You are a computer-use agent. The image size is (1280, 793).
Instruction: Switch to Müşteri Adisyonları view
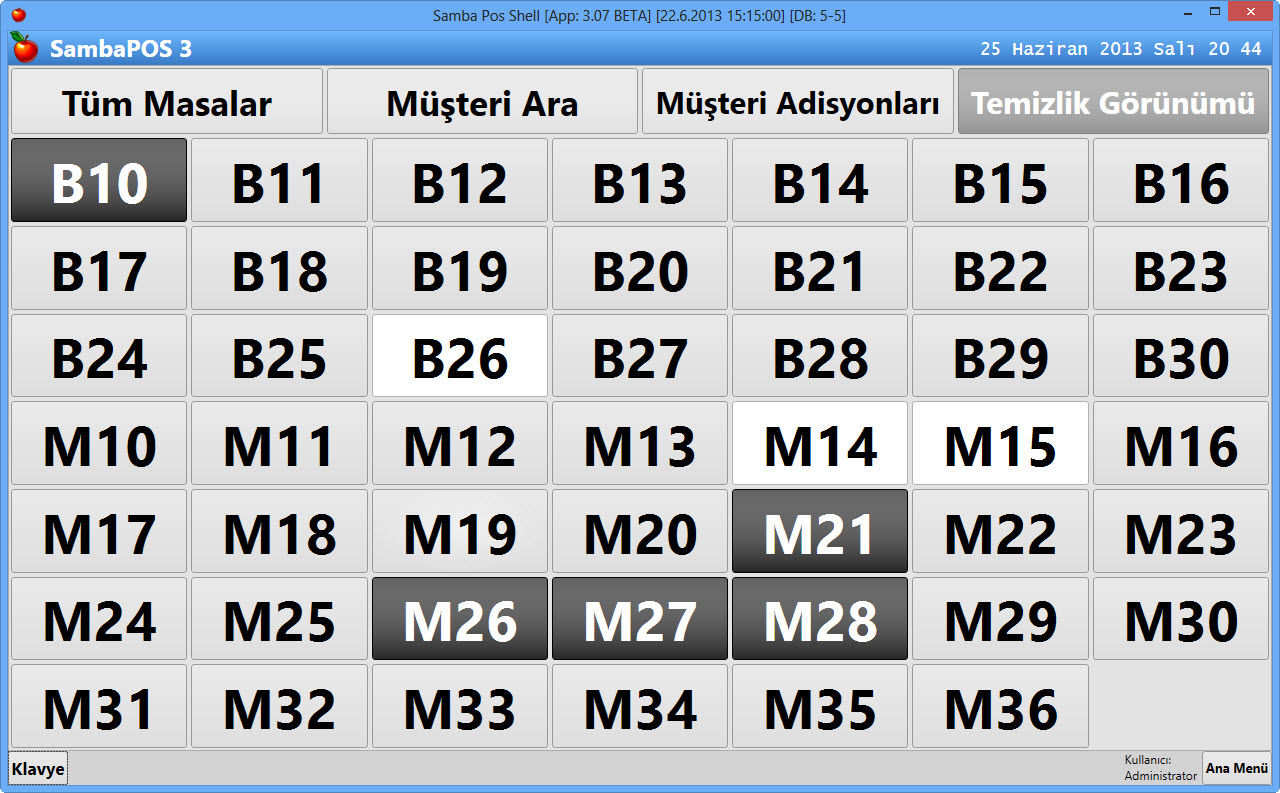[x=797, y=101]
